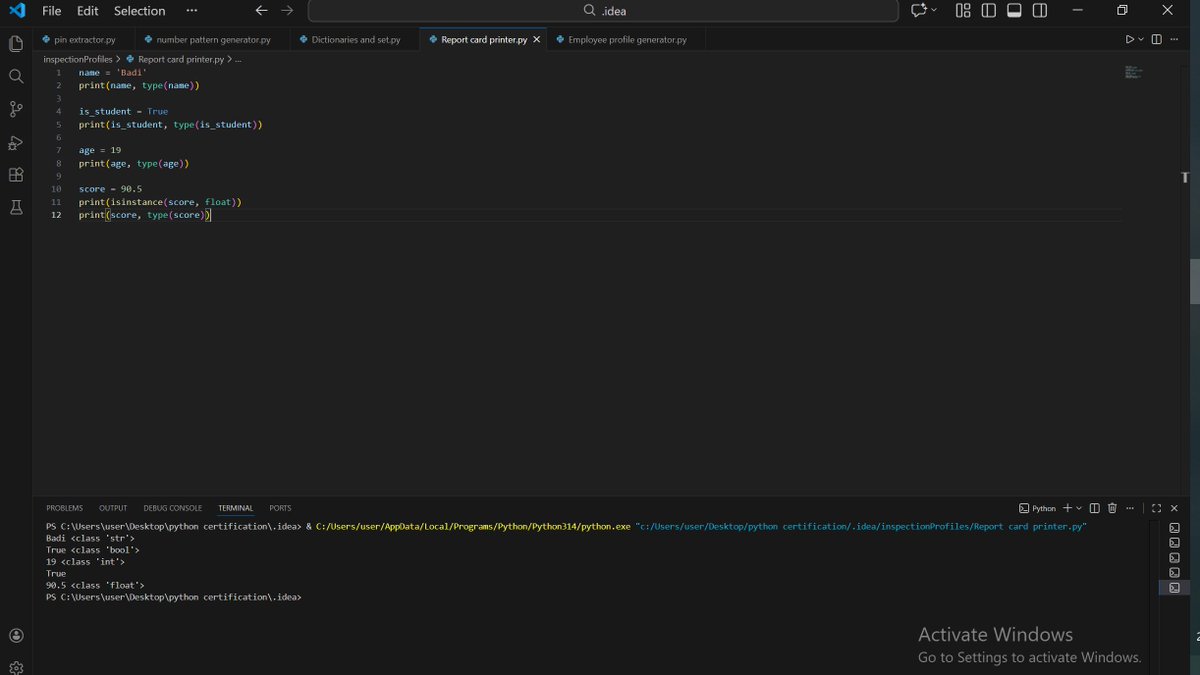Click the VS Code logo icon
The image size is (1200, 675).
click(x=17, y=11)
